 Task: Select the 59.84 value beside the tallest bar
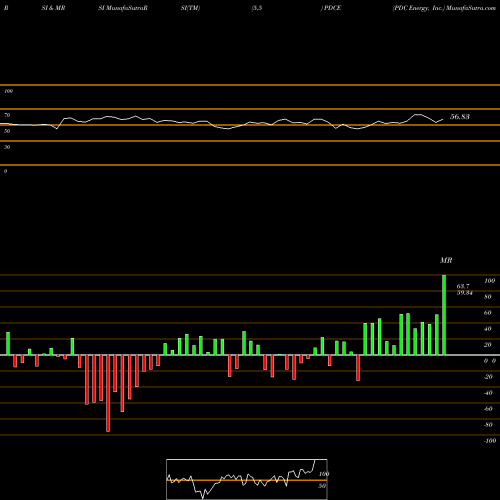(465, 293)
